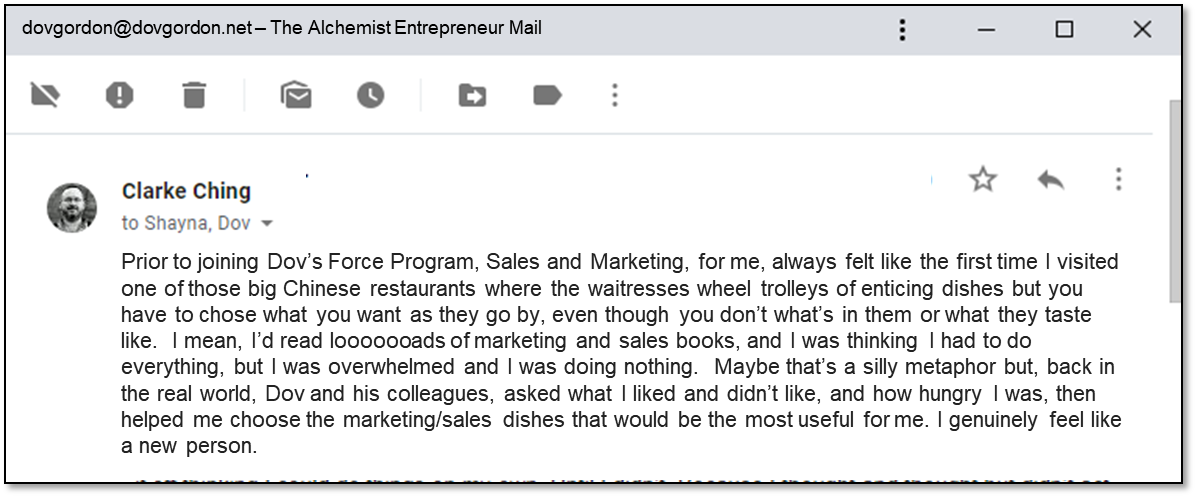The image size is (1196, 497).
Task: Reply to Clarke Ching's message
Action: click(x=1050, y=180)
